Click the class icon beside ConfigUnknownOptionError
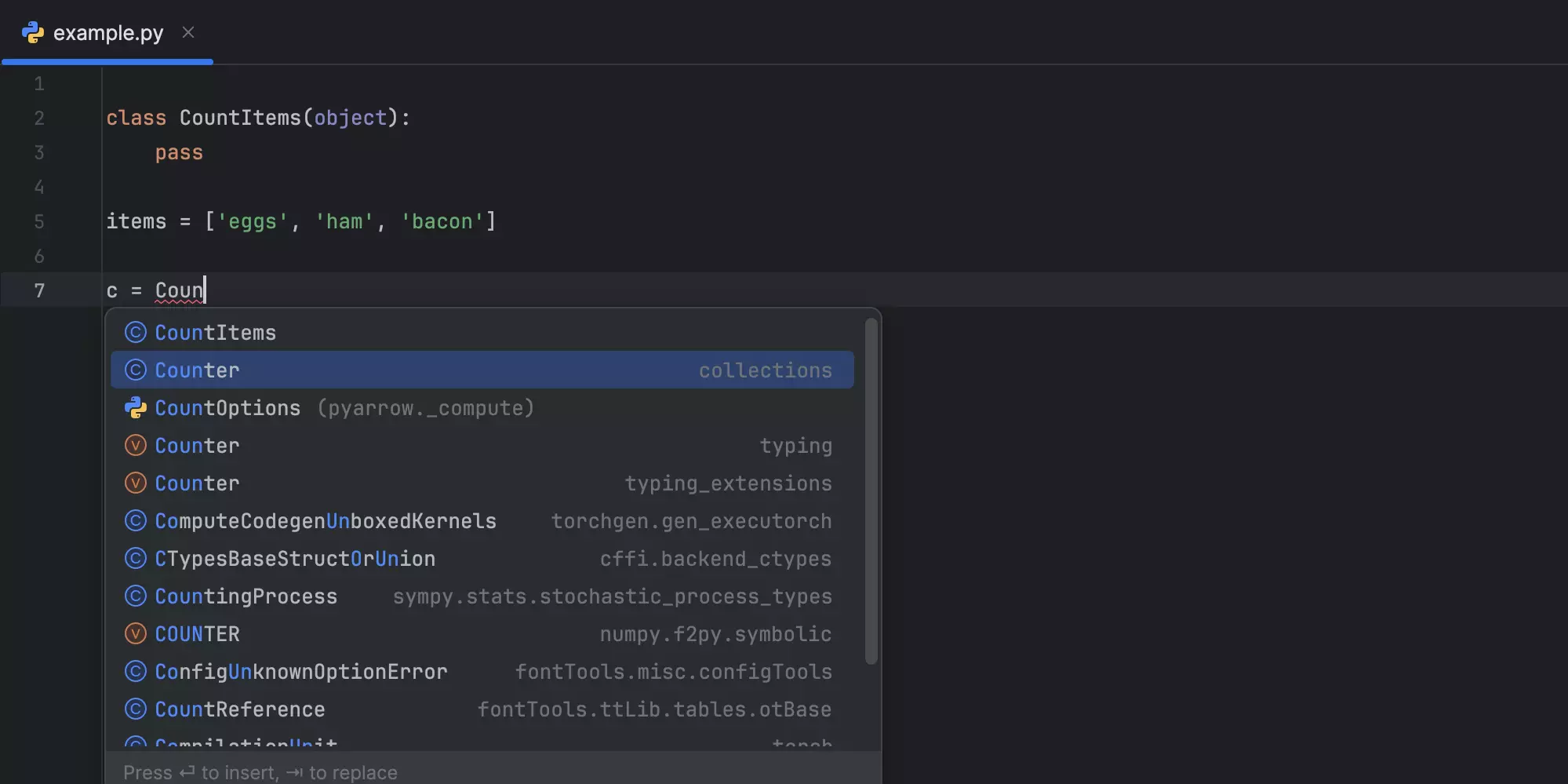The width and height of the screenshot is (1568, 784). pos(135,671)
